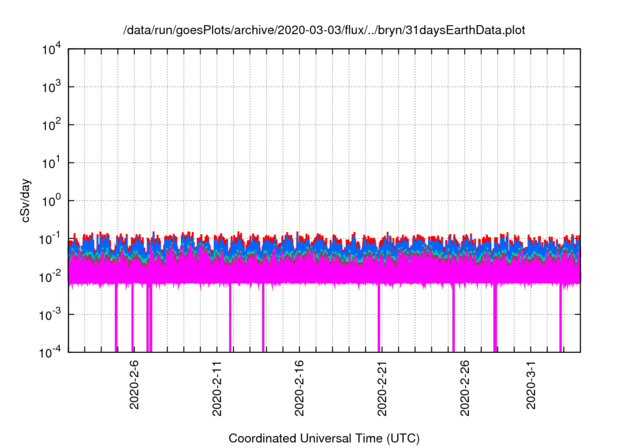Click the 2020-3-1 date label
Screen dimensions: 640x448
(x=531, y=384)
